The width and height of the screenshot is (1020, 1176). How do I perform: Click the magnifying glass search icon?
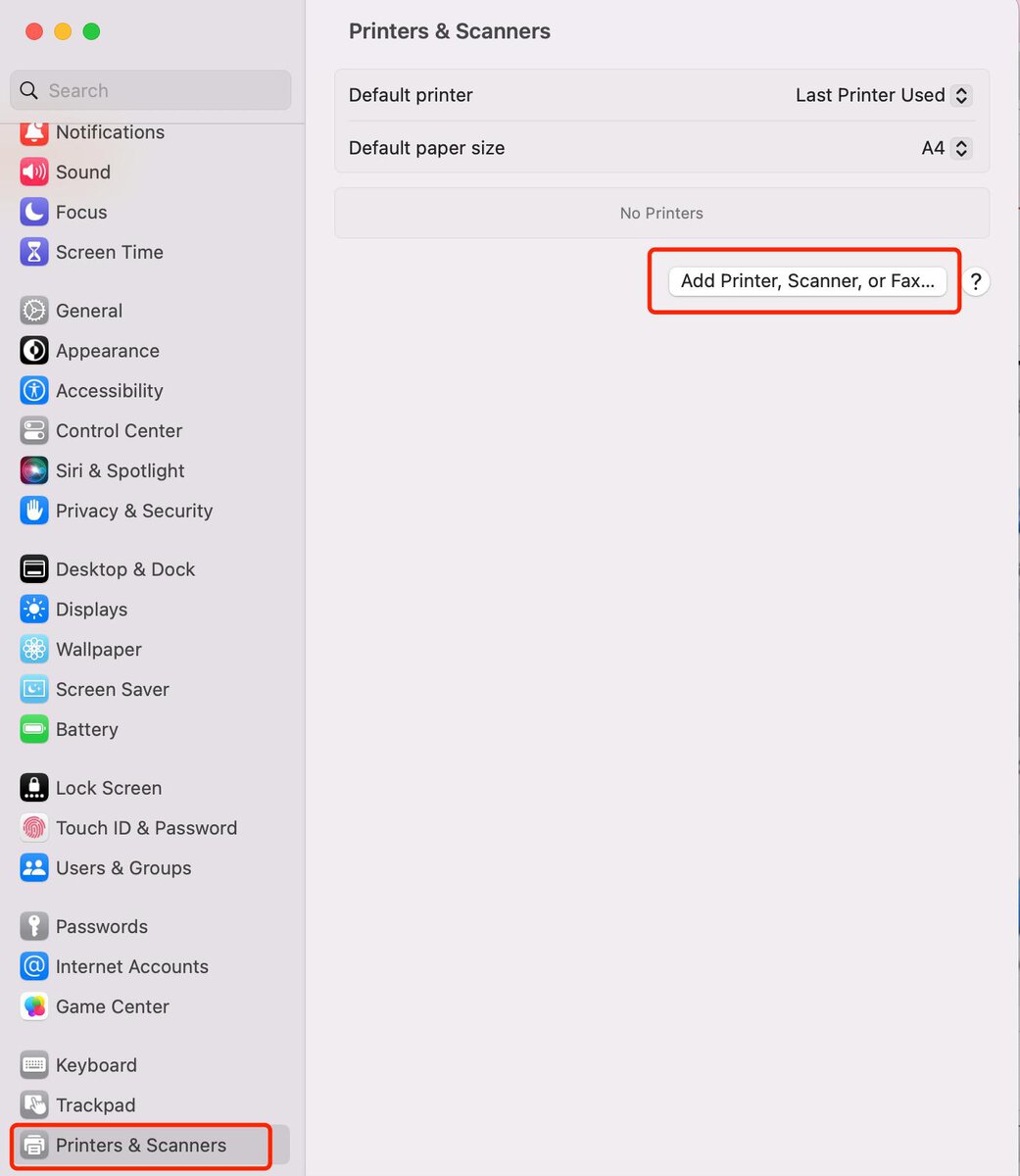29,90
